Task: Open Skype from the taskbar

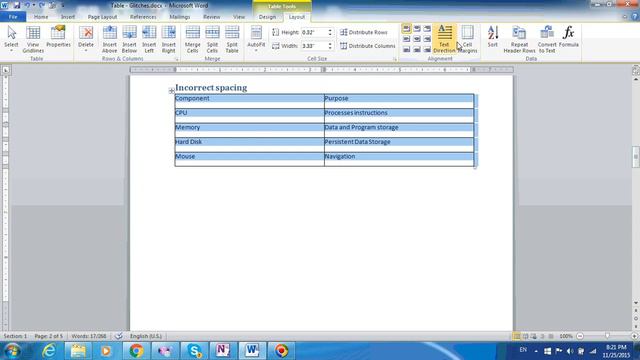Action: click(x=194, y=351)
